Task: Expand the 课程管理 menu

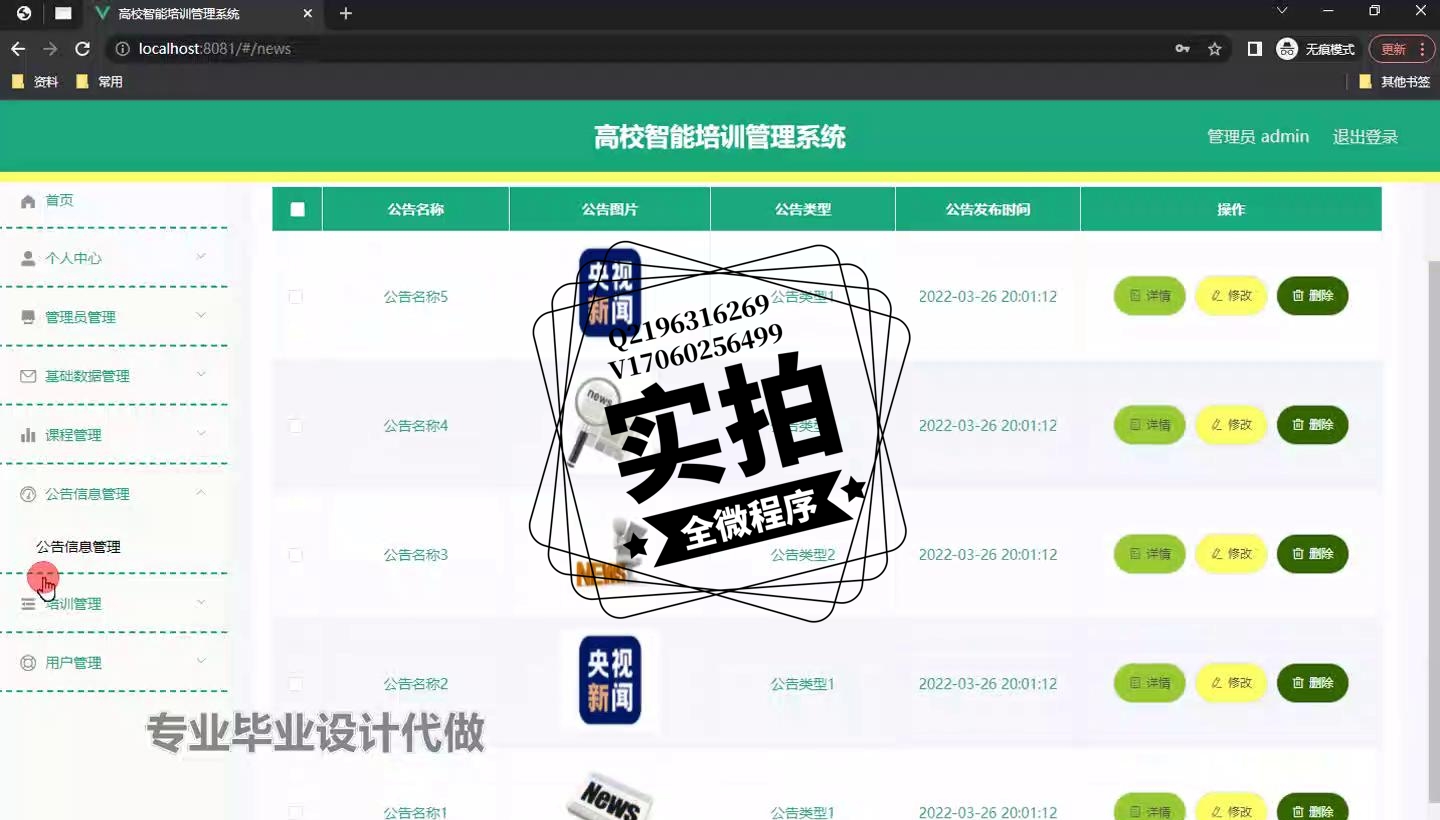Action: [x=114, y=435]
